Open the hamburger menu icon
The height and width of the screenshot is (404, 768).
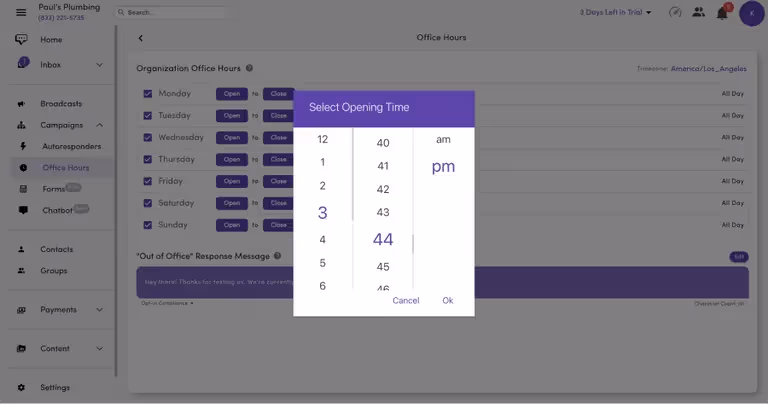point(21,12)
